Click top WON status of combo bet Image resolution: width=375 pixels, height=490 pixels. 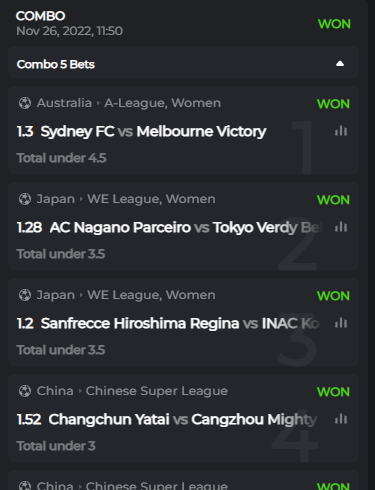[x=334, y=24]
